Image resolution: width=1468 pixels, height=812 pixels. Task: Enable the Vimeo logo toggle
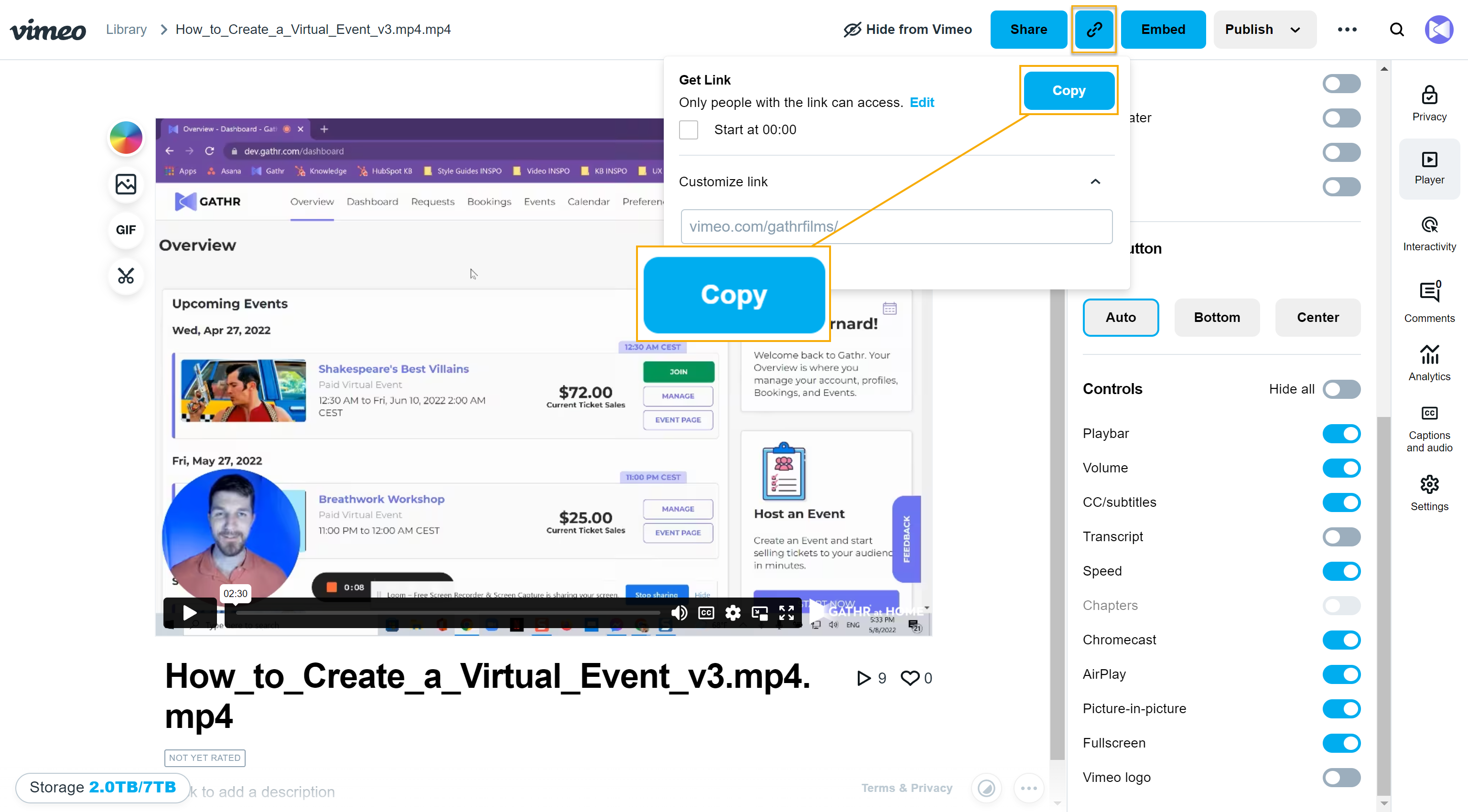point(1341,778)
